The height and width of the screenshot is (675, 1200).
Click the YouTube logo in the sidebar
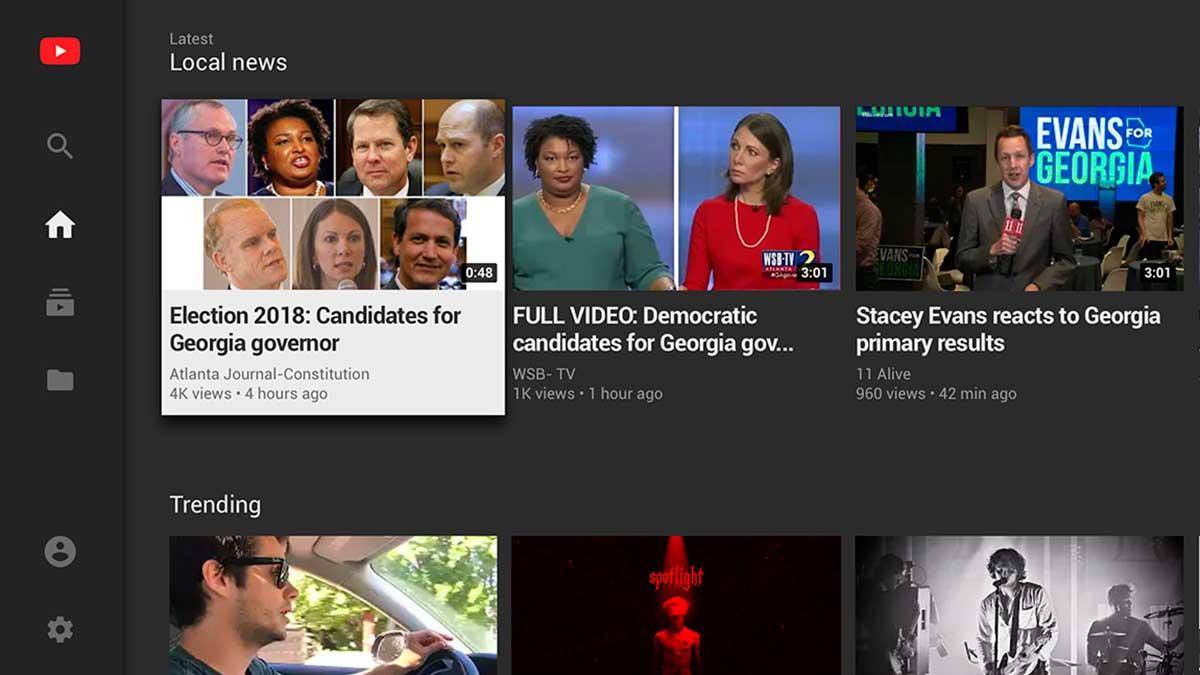(60, 51)
